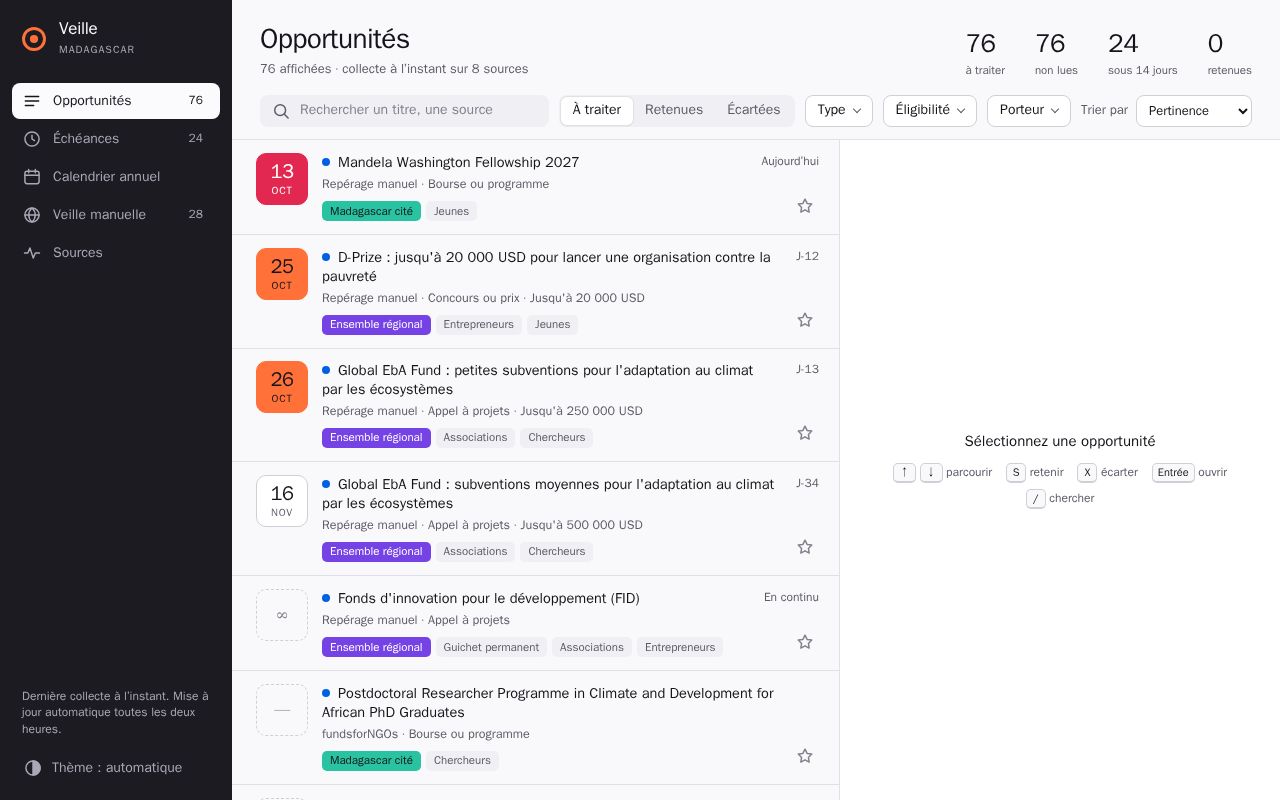Star the D-Prize opportunity
The height and width of the screenshot is (800, 1280).
(x=805, y=320)
